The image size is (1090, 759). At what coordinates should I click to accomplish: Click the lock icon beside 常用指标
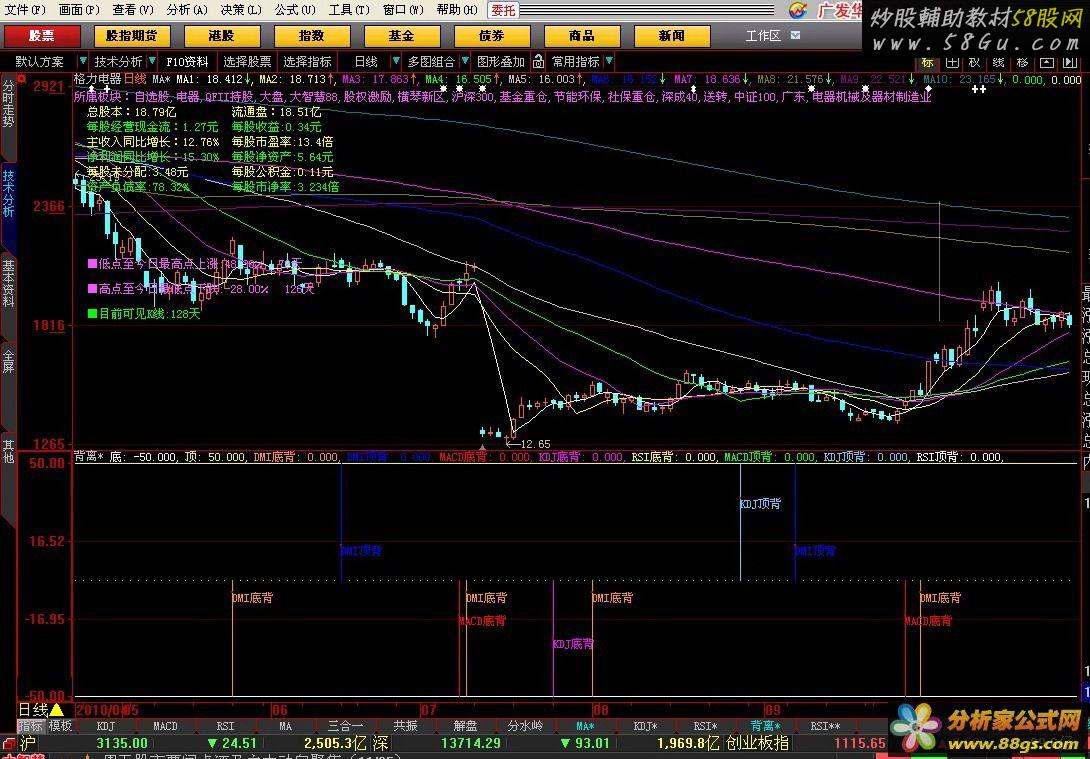538,62
